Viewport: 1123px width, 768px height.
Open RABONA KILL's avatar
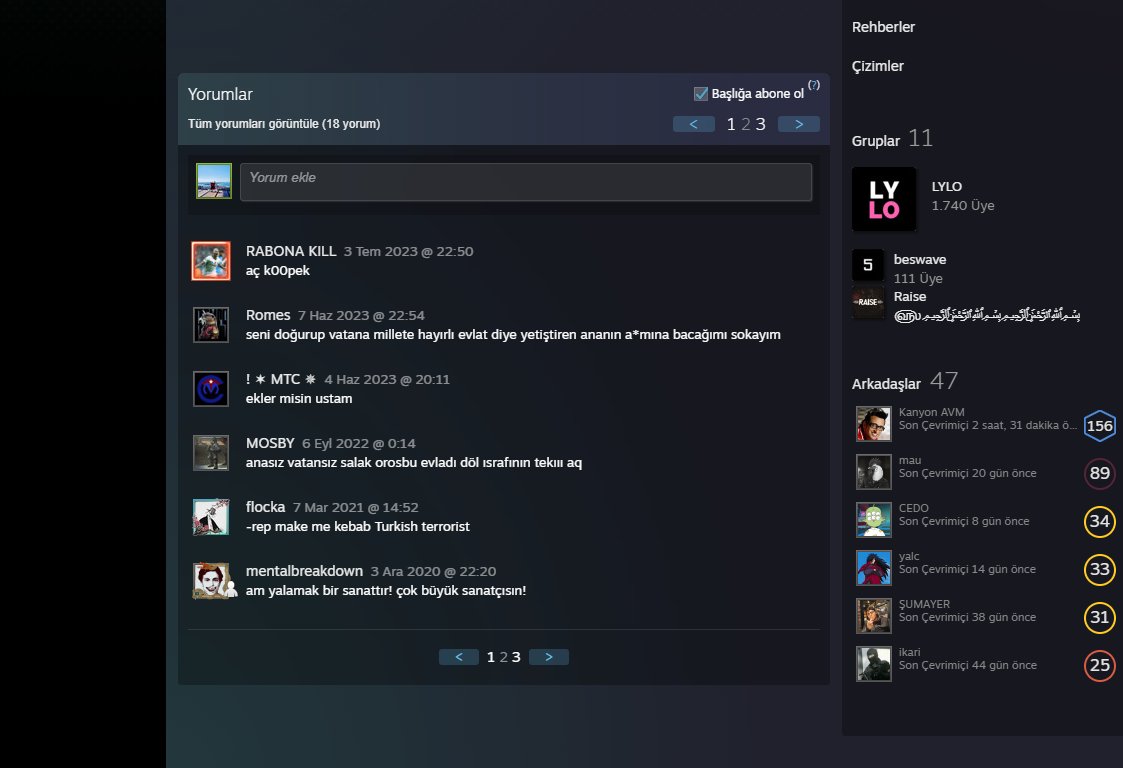pos(211,261)
